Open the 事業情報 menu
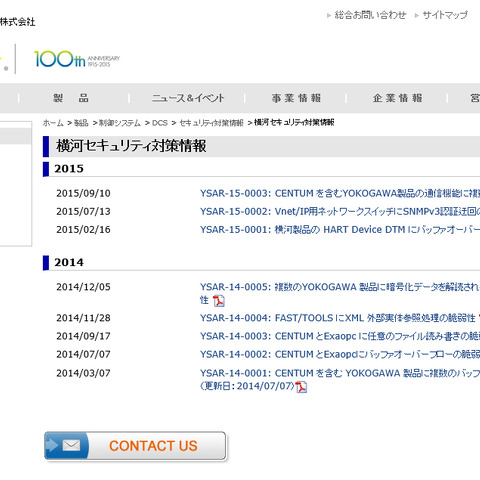480x480 pixels. [296, 98]
